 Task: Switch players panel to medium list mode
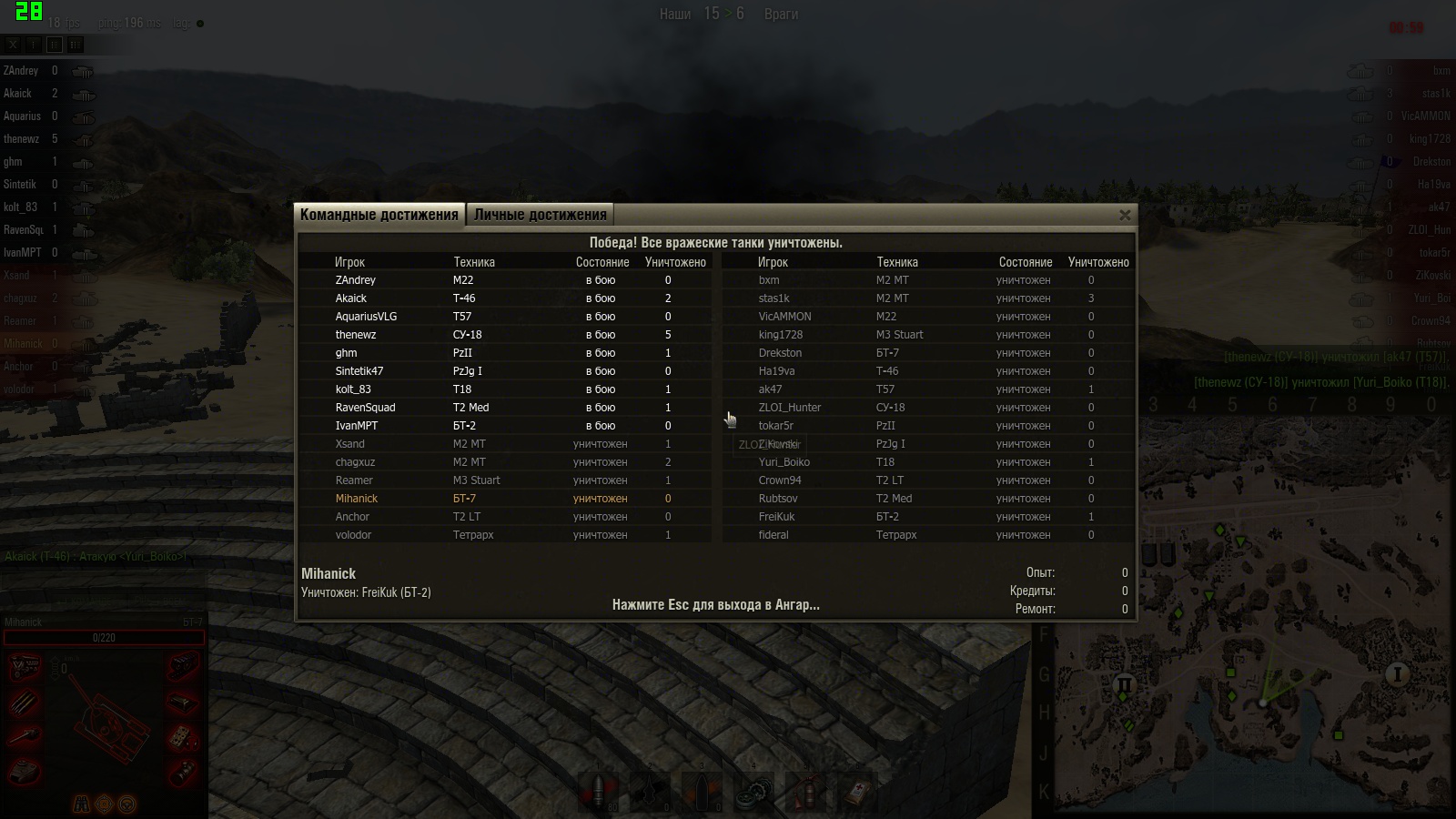[x=55, y=44]
